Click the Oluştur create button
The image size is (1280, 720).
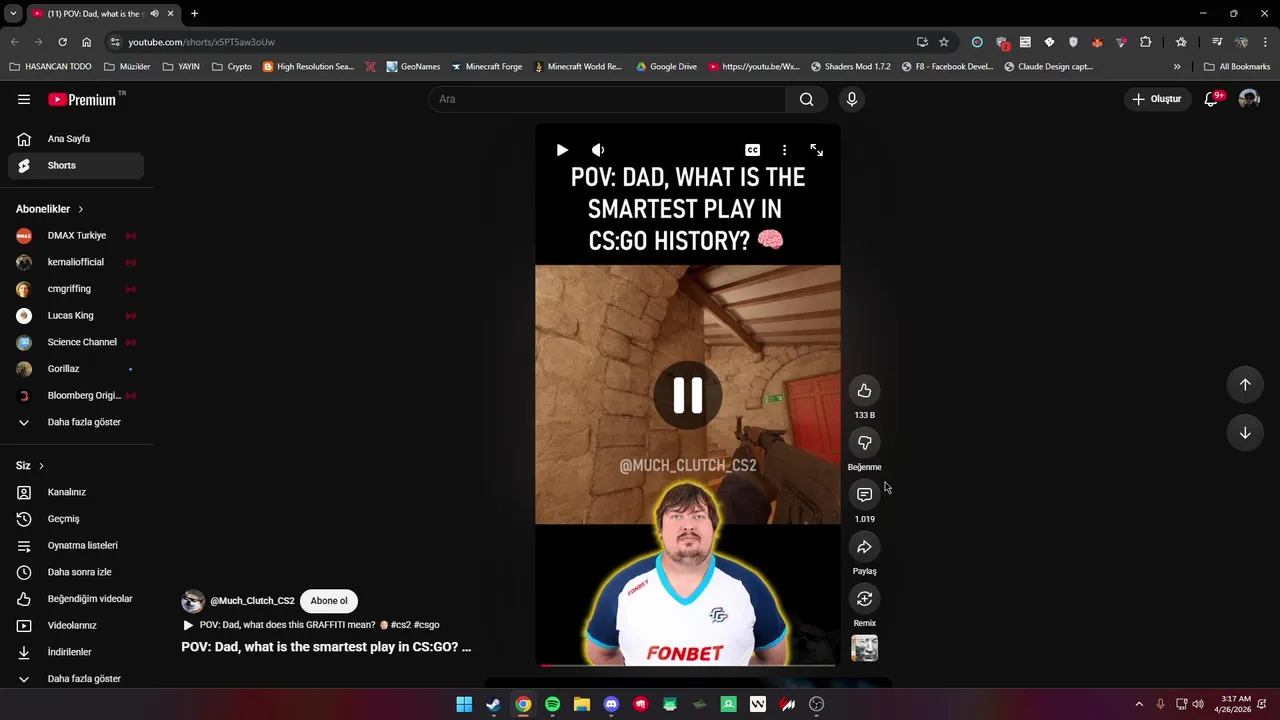click(1157, 99)
